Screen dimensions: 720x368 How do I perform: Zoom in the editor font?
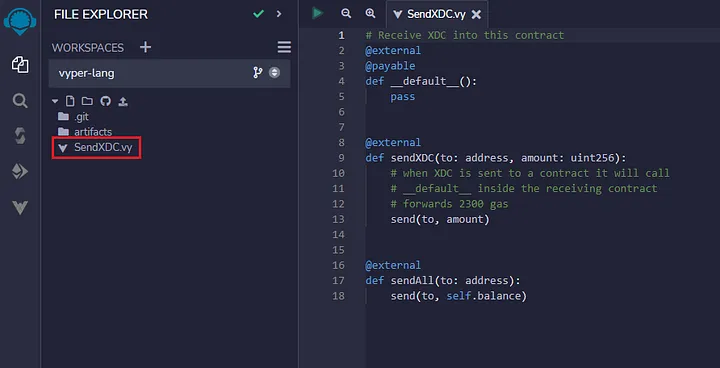click(x=371, y=13)
